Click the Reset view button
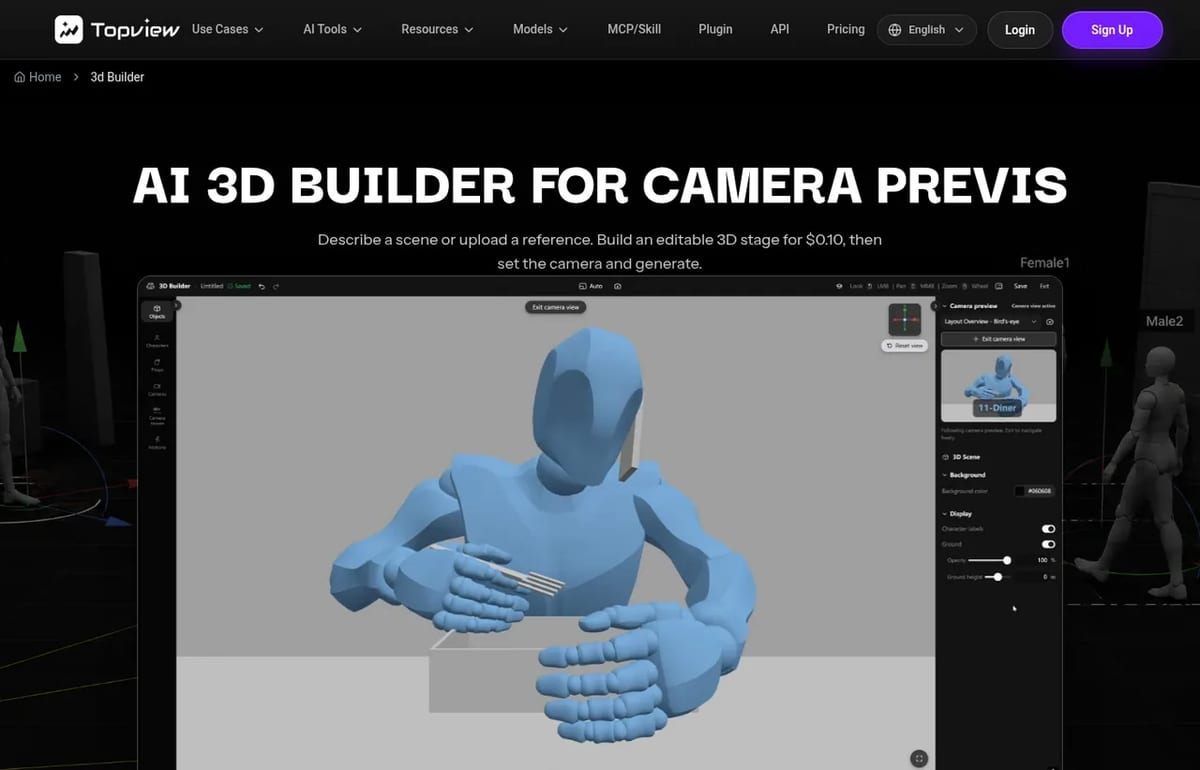Viewport: 1200px width, 770px height. pyautogui.click(x=905, y=345)
